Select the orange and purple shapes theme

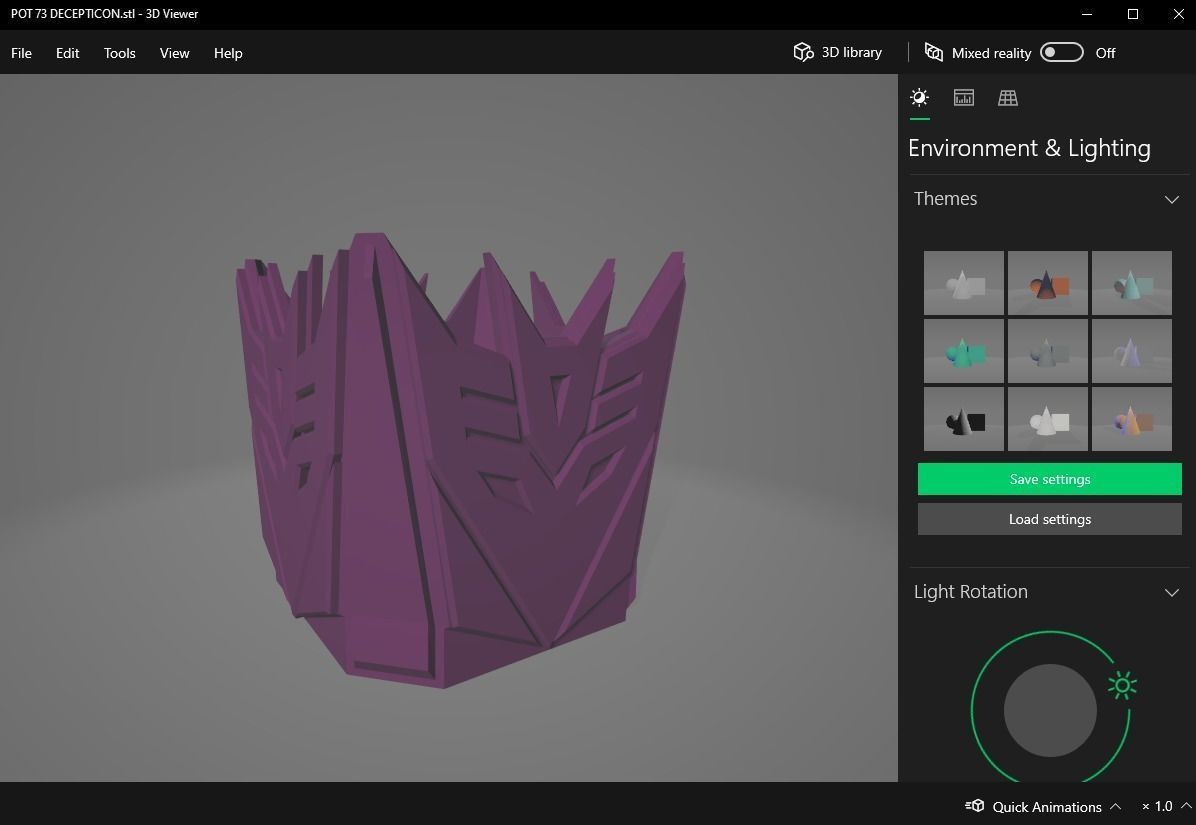pyautogui.click(x=1131, y=419)
